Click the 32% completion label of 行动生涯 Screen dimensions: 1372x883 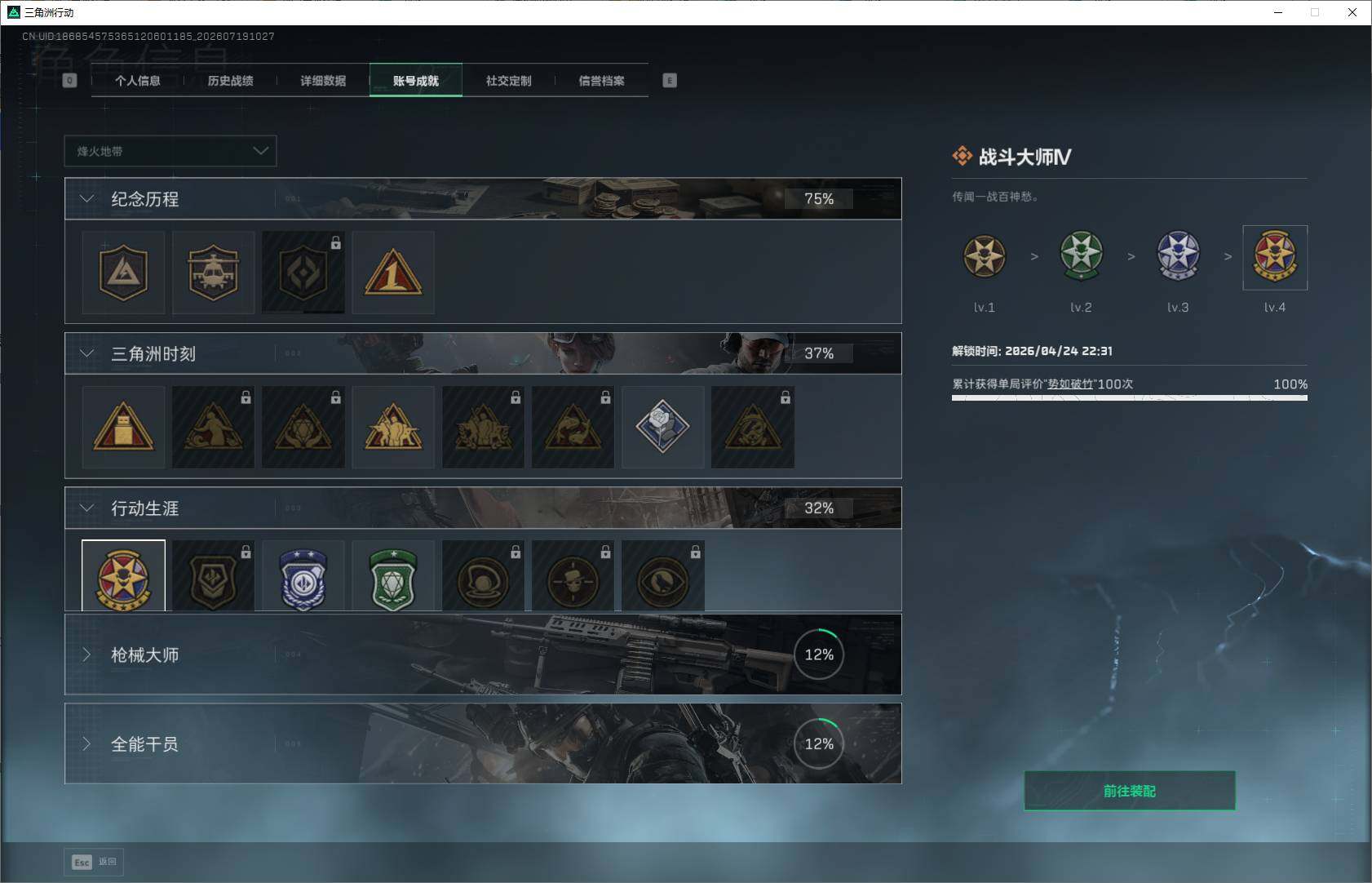click(x=819, y=508)
